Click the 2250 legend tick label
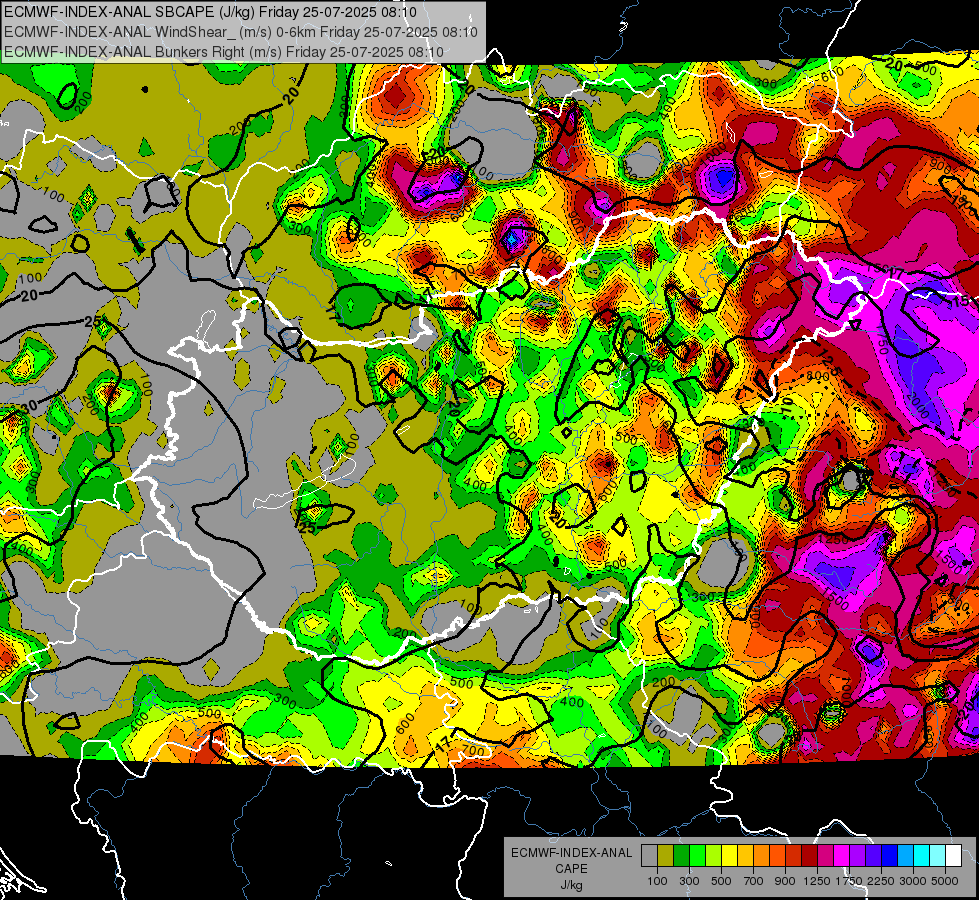Image resolution: width=979 pixels, height=900 pixels. [x=881, y=881]
